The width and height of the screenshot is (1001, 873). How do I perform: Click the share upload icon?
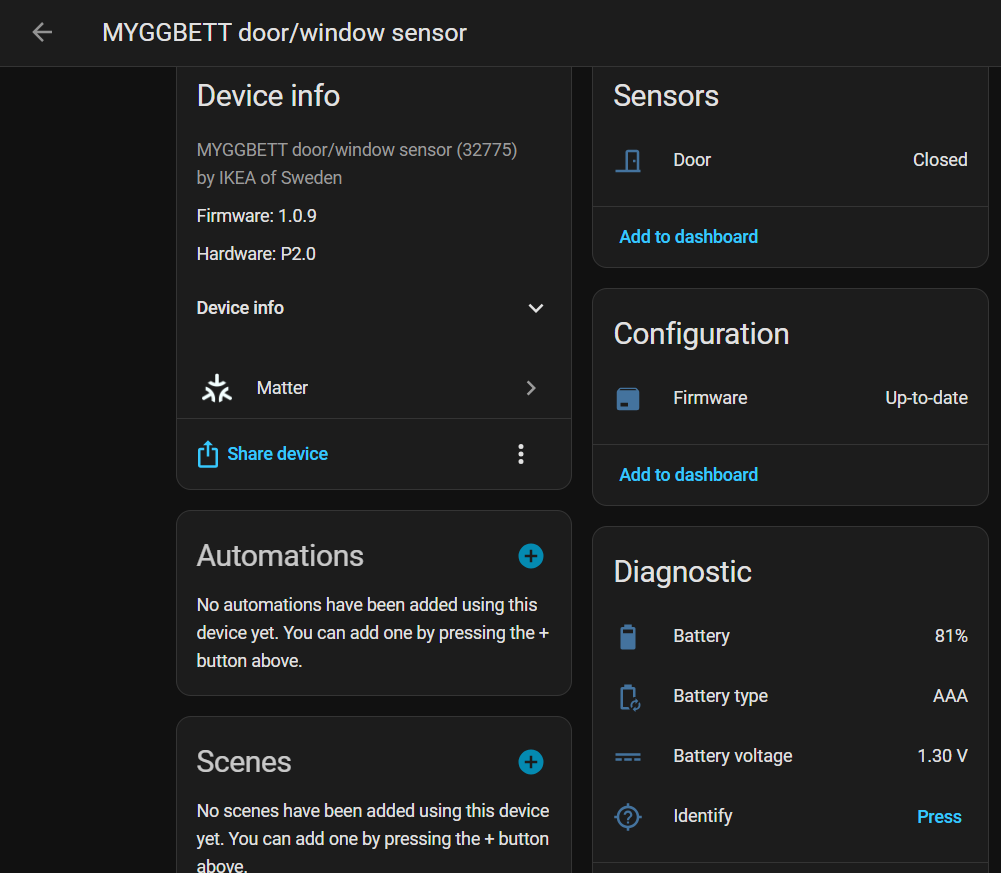tap(208, 454)
